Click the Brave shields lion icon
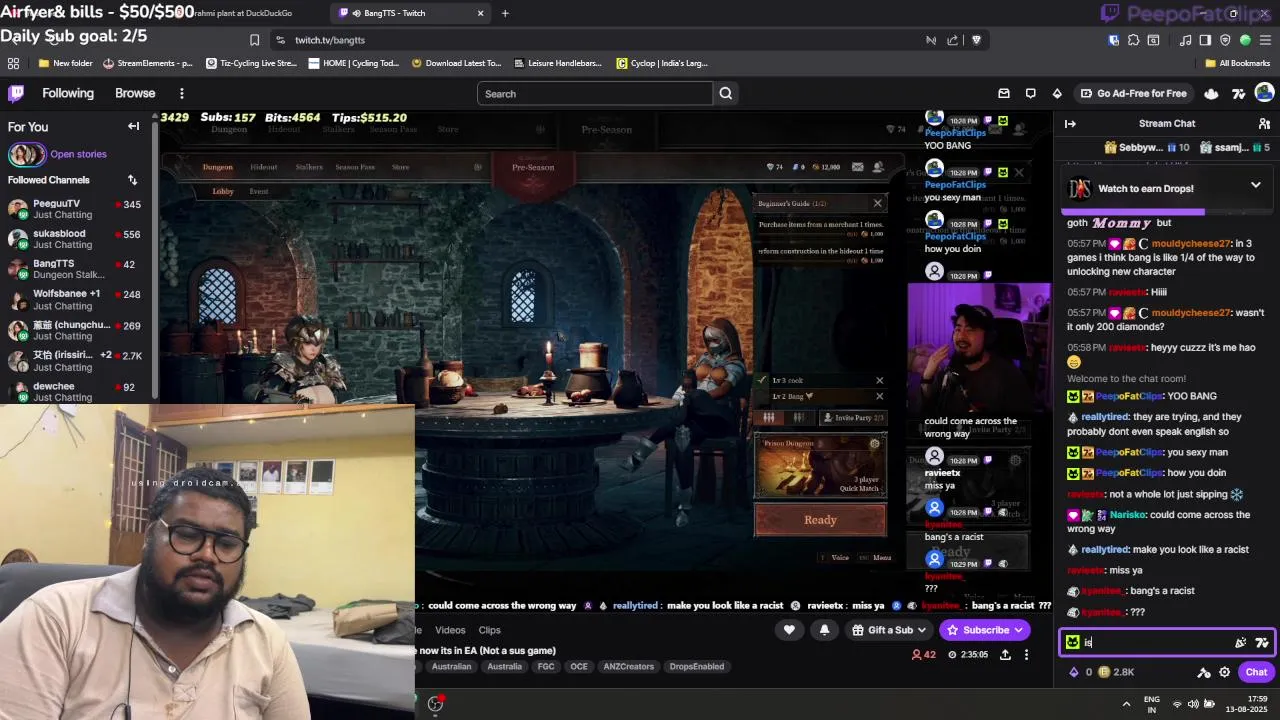1280x720 pixels. point(977,40)
